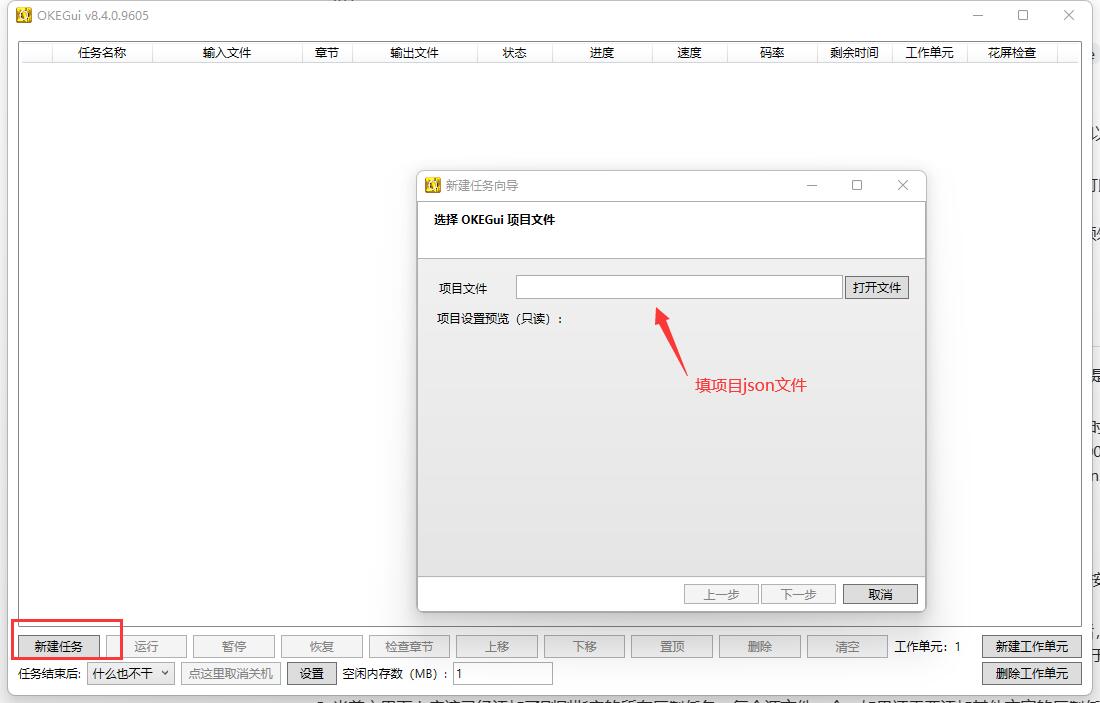Click the 状态 column header
Screen dimensions: 1100x703
[514, 53]
